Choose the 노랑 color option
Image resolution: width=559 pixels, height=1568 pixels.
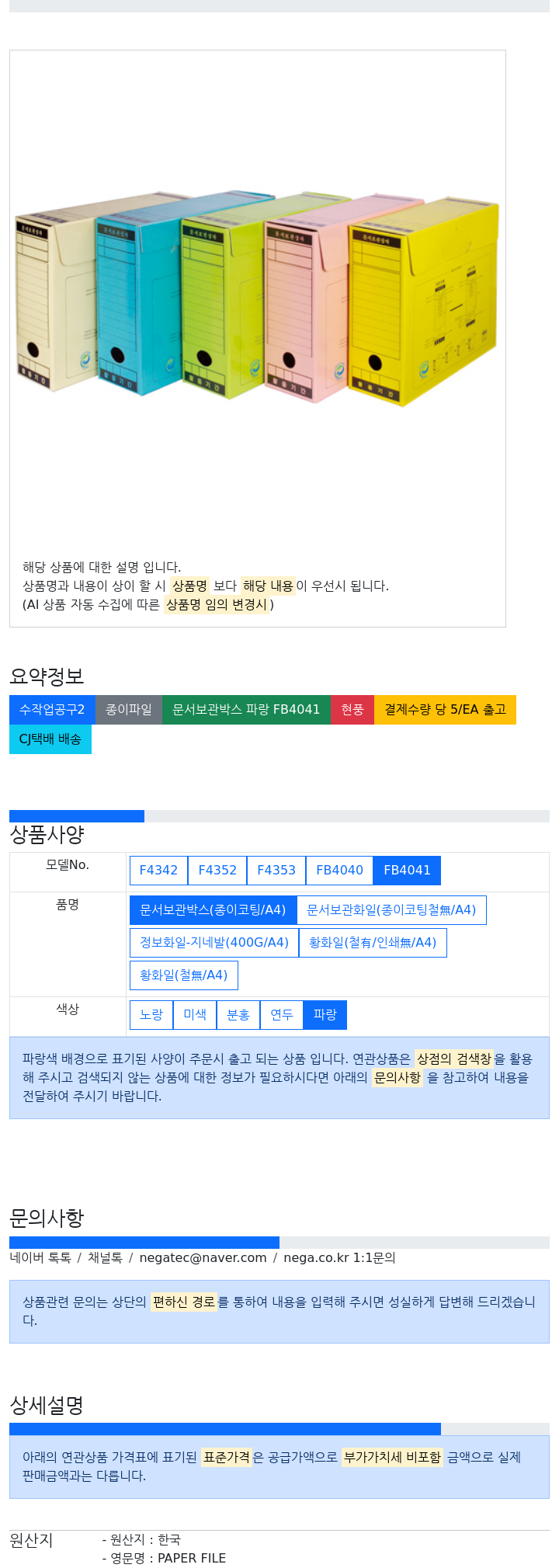151,1014
